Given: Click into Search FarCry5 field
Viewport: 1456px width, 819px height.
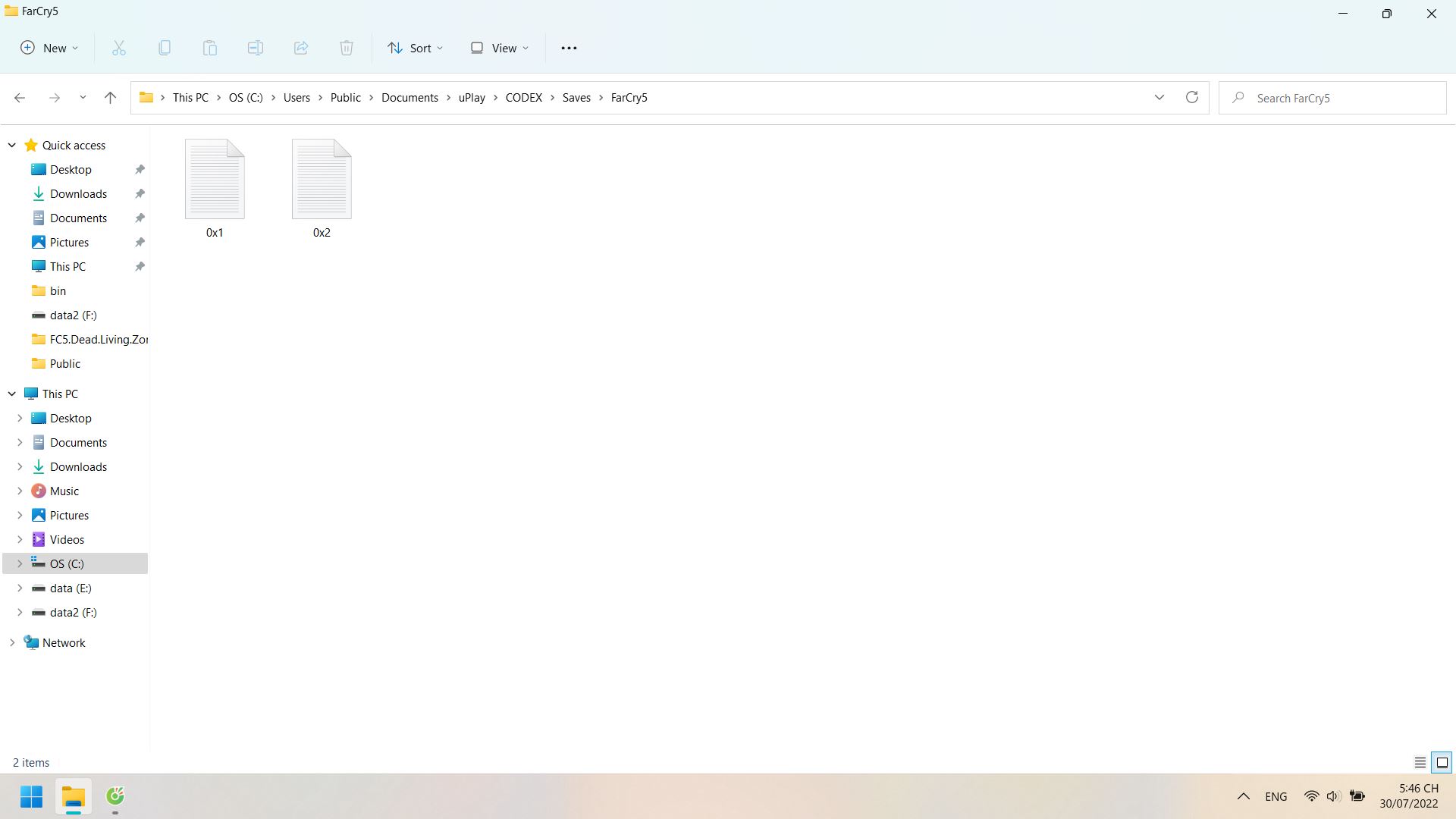Looking at the screenshot, I should (x=1332, y=98).
